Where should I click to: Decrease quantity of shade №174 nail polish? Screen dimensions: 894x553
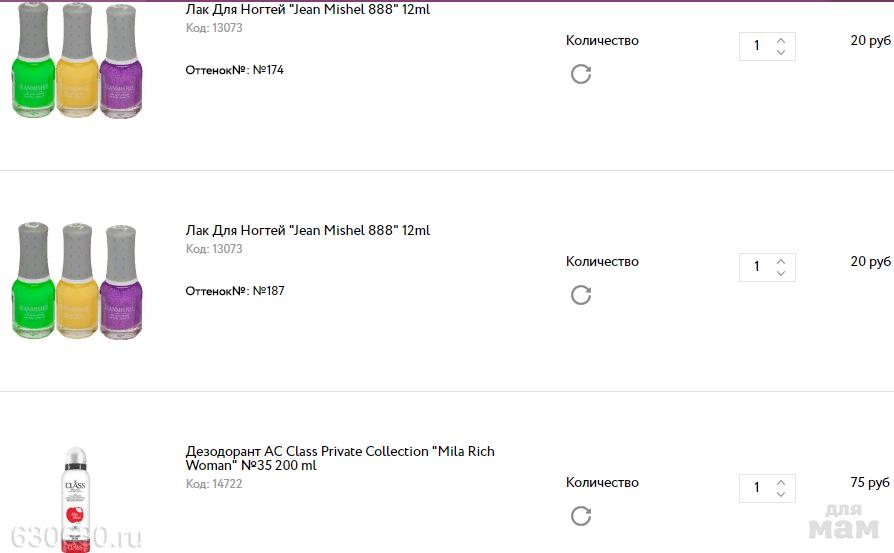[781, 52]
